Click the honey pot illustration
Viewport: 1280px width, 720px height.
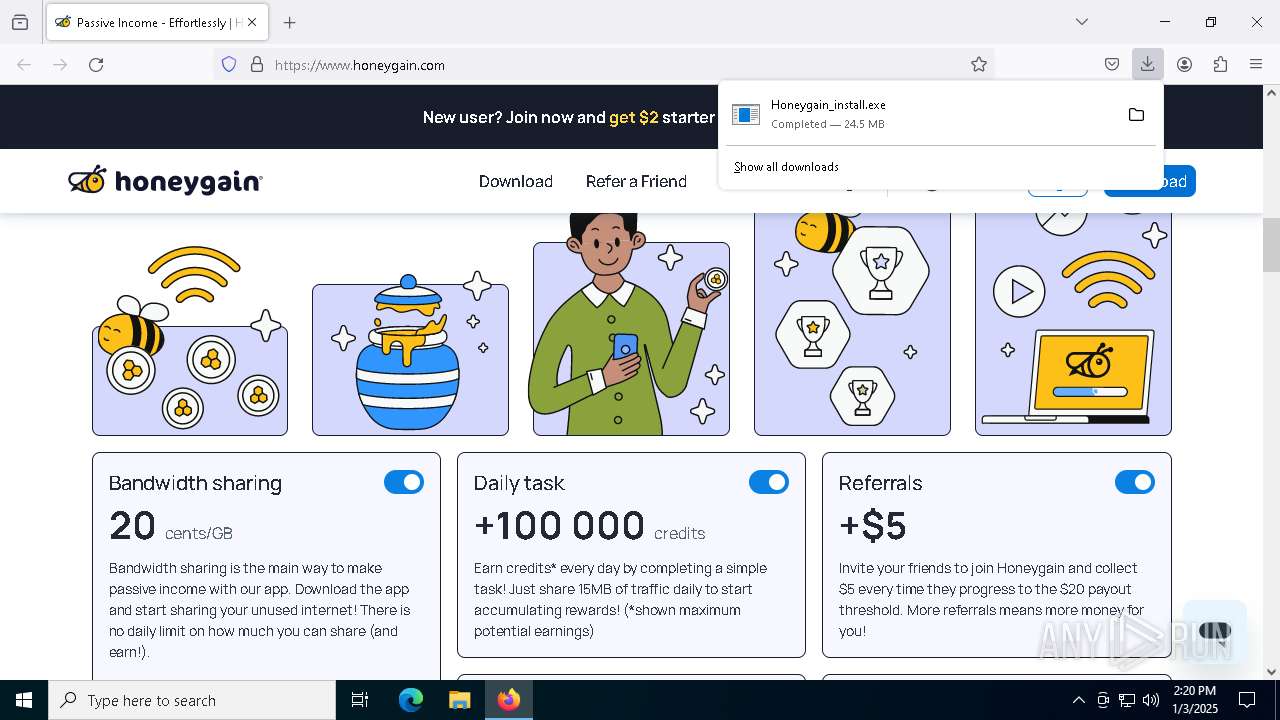410,355
